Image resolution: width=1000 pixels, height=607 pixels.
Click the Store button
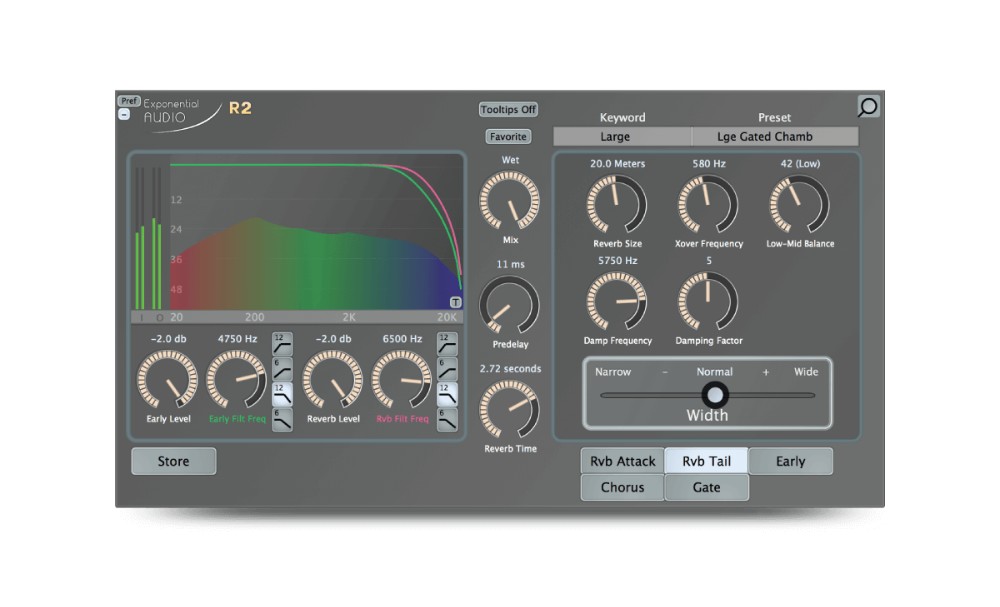(x=173, y=462)
